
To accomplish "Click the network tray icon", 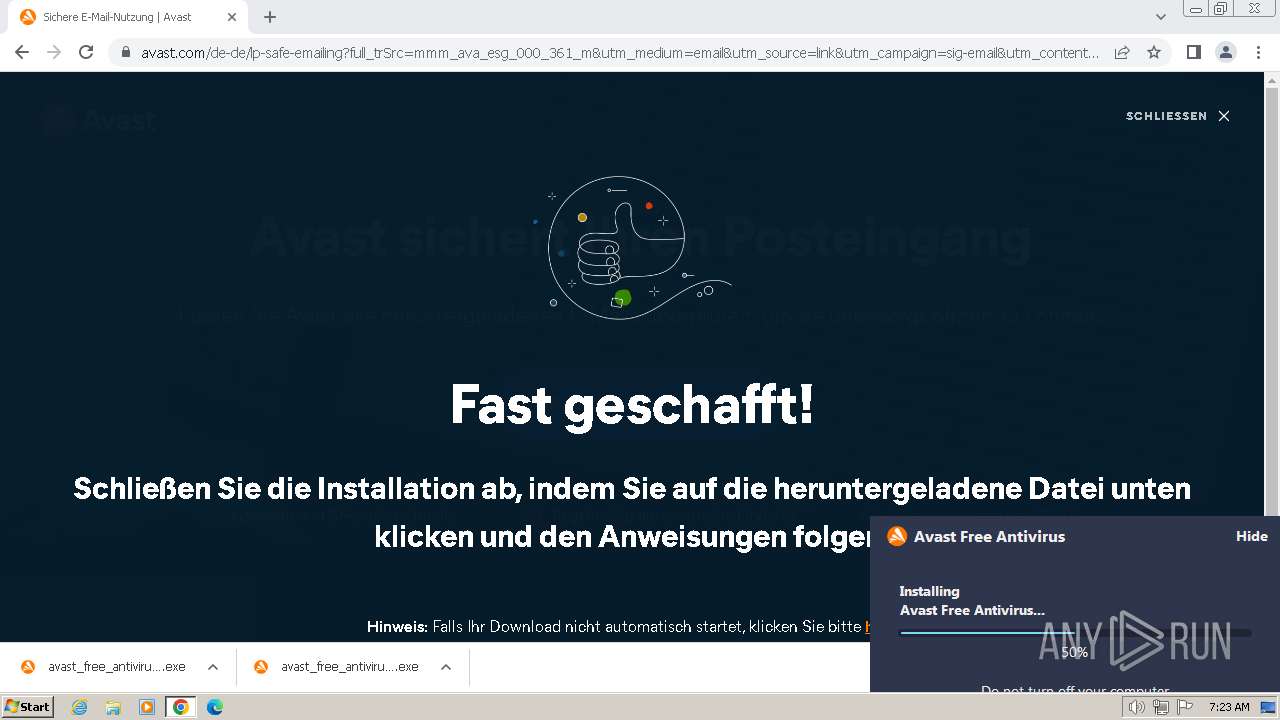I will tap(1161, 707).
